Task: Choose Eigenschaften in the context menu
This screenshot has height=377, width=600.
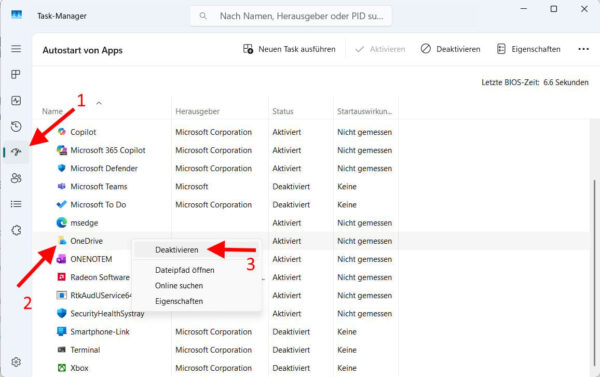Action: pyautogui.click(x=179, y=301)
